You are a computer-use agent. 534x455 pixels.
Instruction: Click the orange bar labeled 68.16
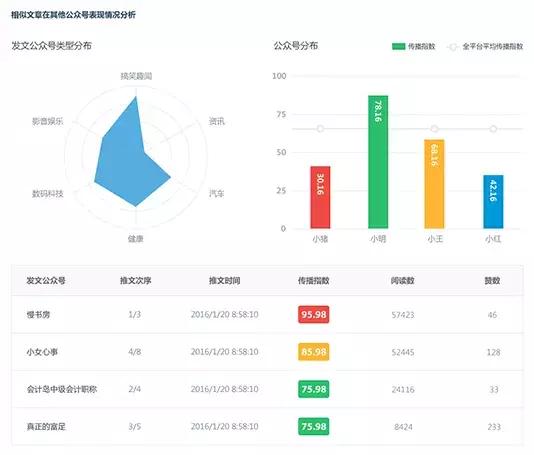pyautogui.click(x=434, y=184)
